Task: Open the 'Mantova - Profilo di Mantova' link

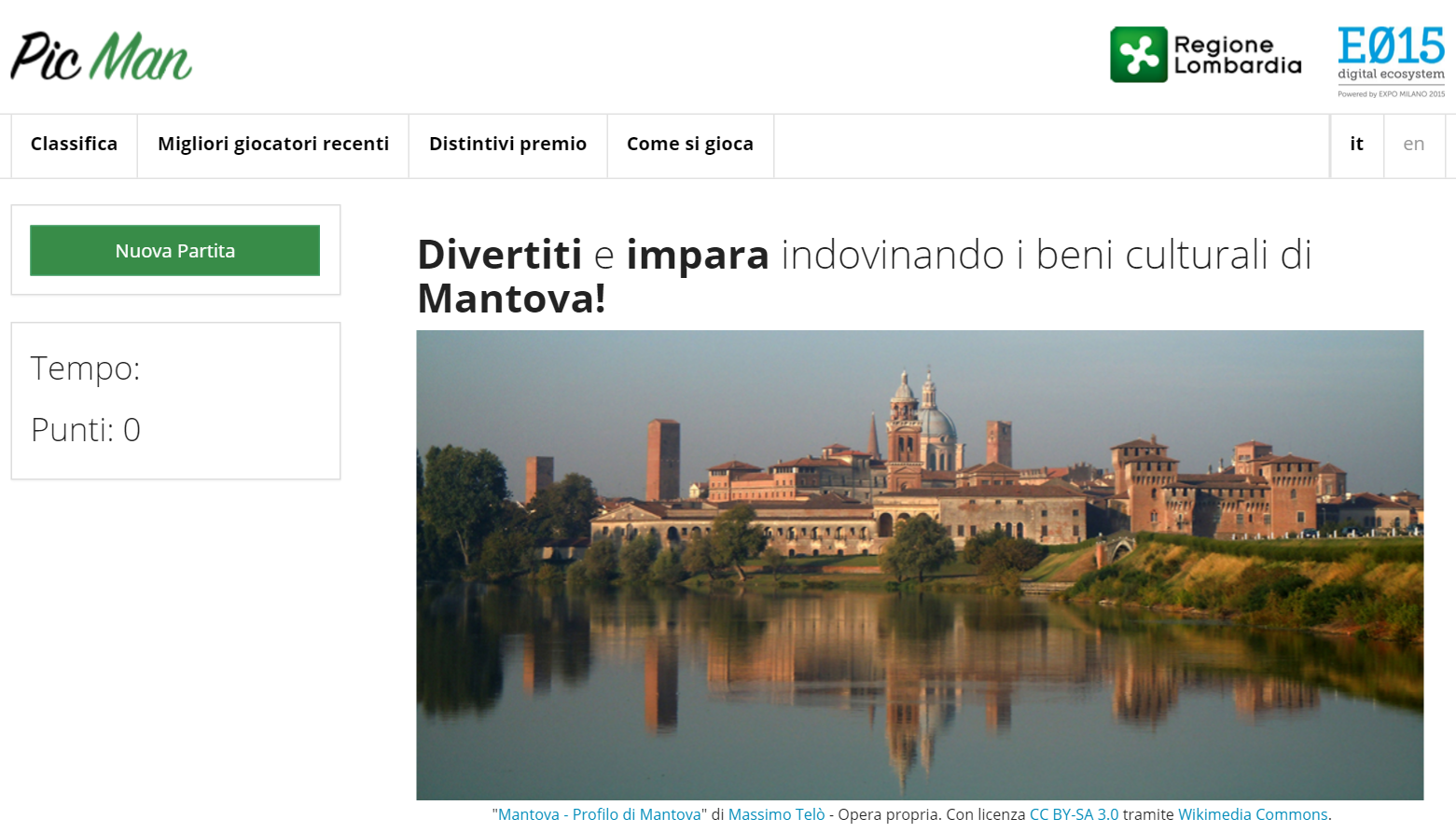Action: point(599,814)
